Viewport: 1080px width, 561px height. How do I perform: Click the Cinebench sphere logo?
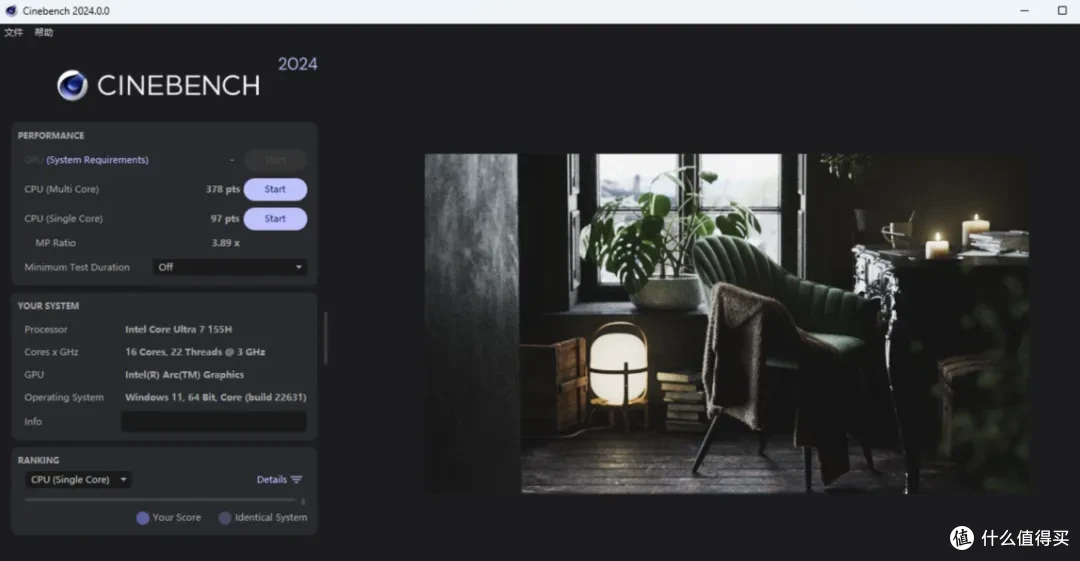(x=72, y=85)
